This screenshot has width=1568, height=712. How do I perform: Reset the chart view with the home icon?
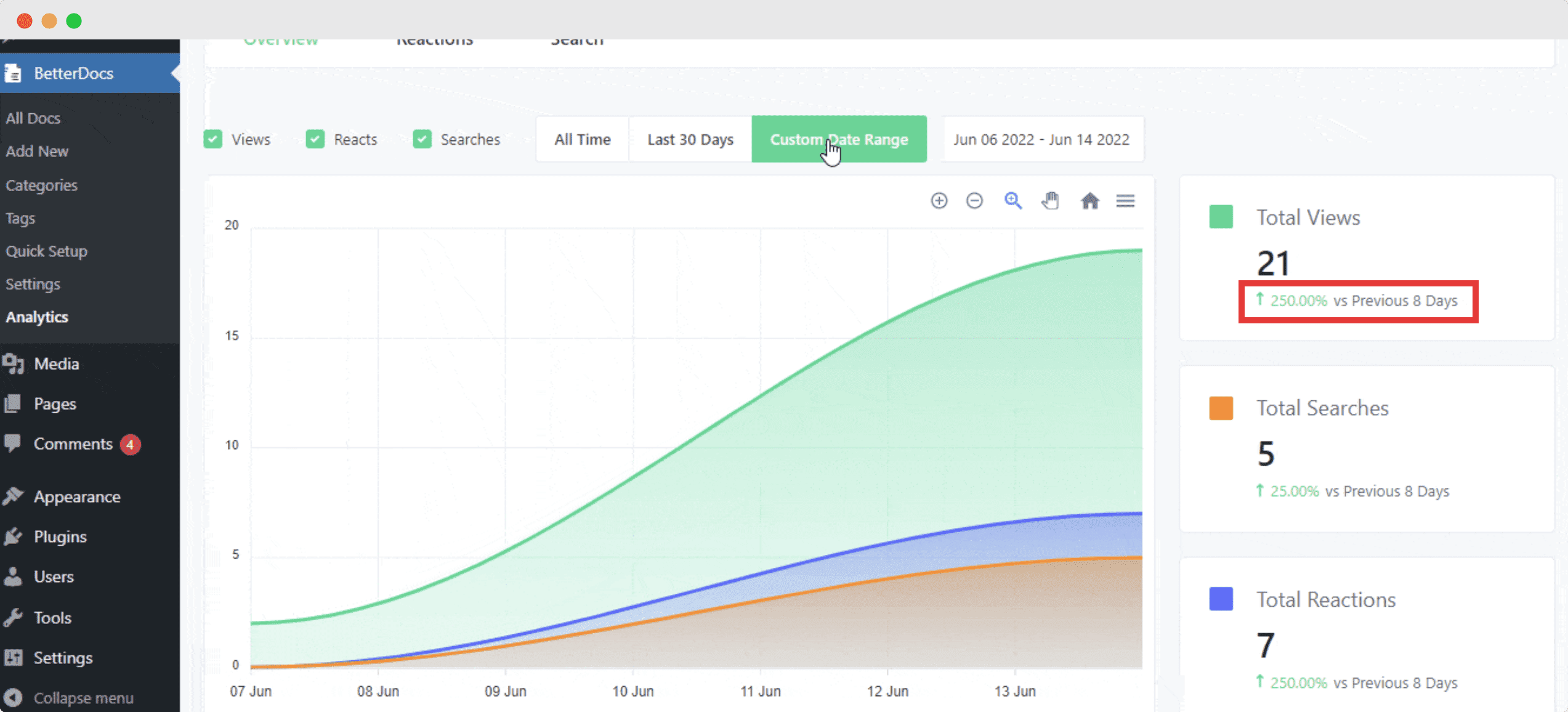(x=1089, y=201)
